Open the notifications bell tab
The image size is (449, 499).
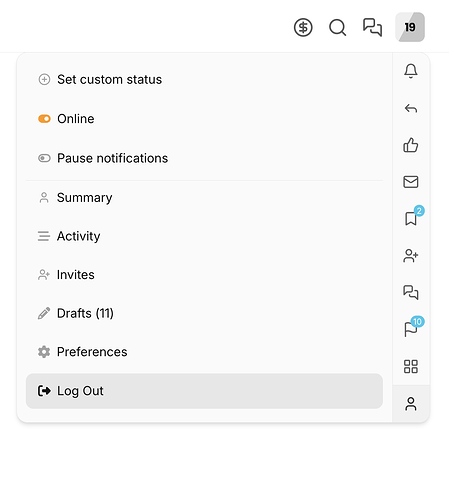click(x=411, y=71)
